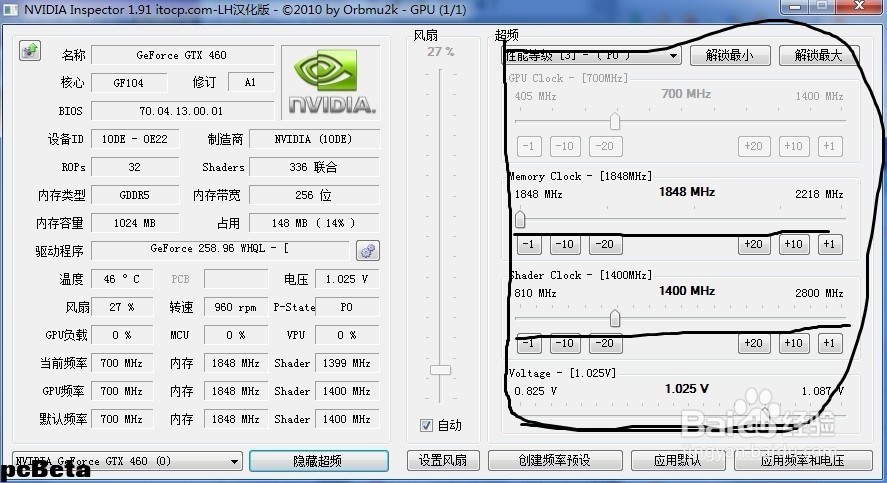Click the 占用 field 148 MB (14%)

(314, 223)
